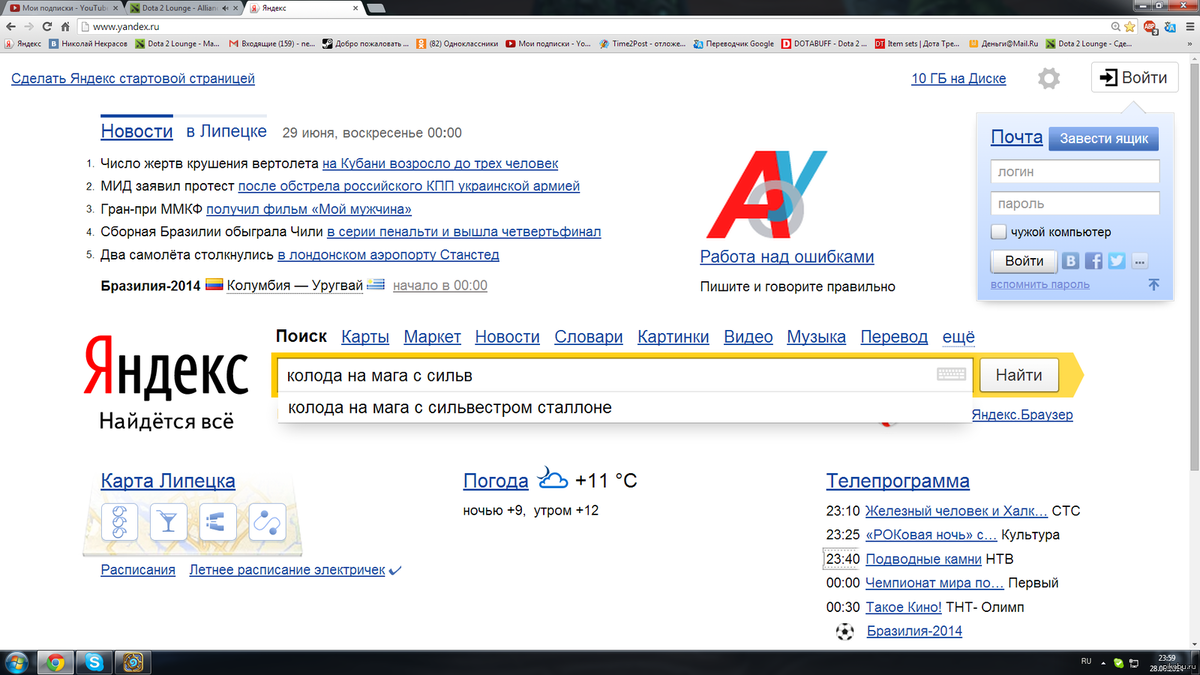Reload the page with the refresh icon
The height and width of the screenshot is (675, 1200).
[48, 26]
